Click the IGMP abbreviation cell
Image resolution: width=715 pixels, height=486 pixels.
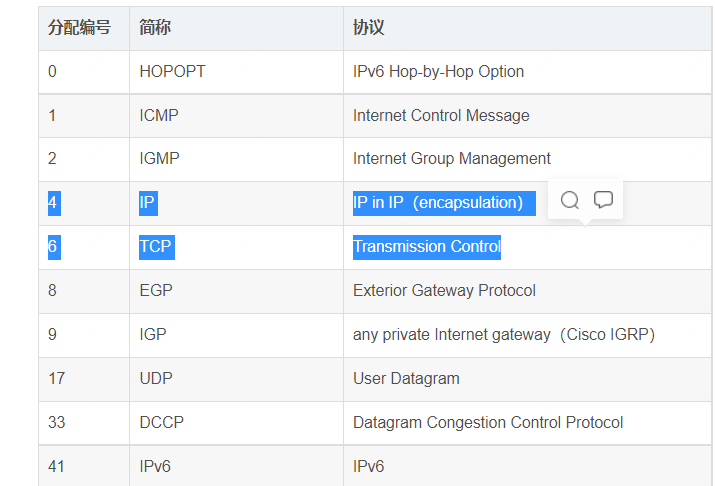160,159
